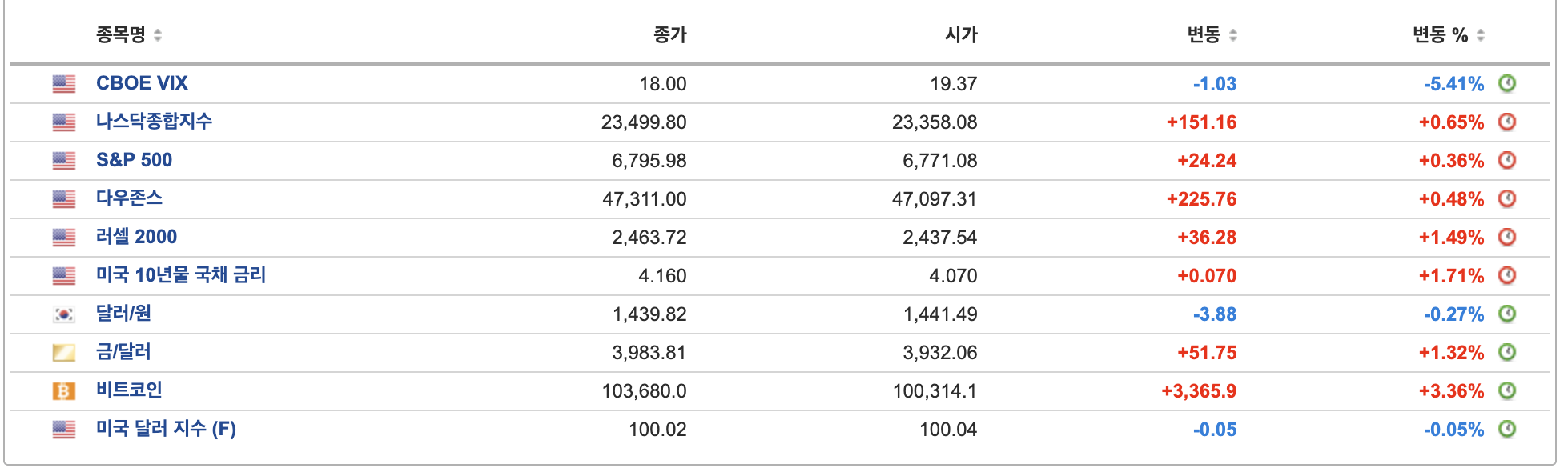Open the 나스닥종합지수 link
The width and height of the screenshot is (1568, 472).
tap(155, 121)
